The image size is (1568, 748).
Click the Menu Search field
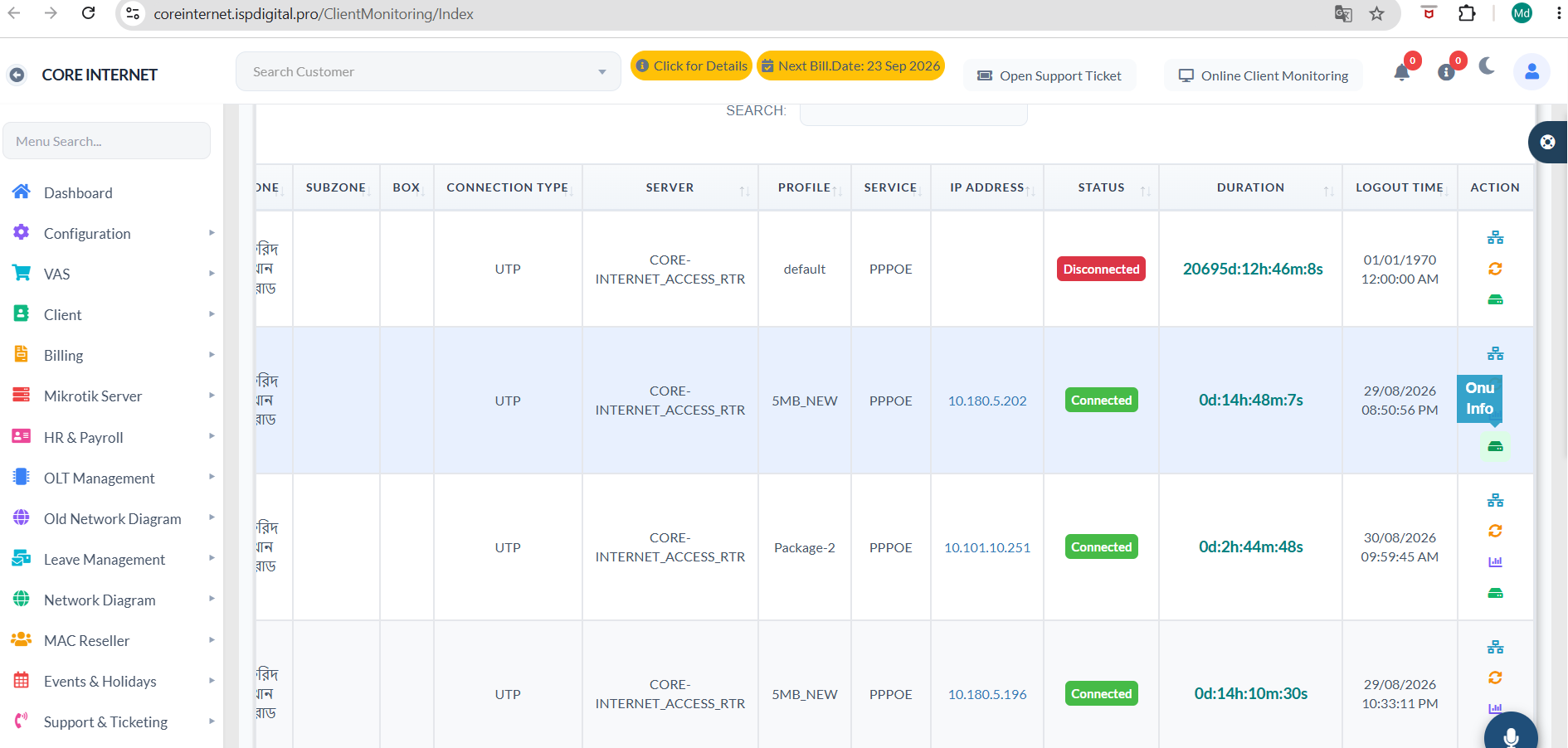107,141
